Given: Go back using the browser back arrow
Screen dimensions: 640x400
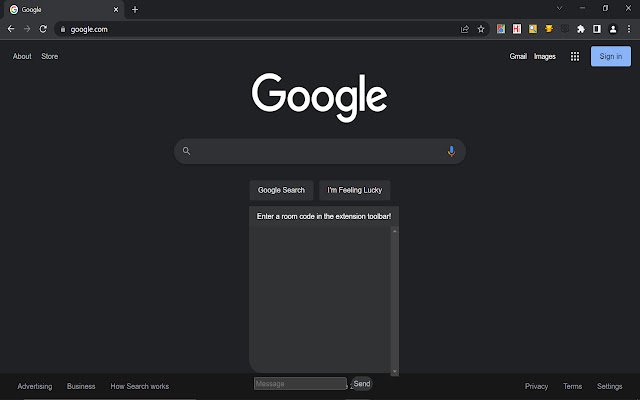Looking at the screenshot, I should click(11, 29).
